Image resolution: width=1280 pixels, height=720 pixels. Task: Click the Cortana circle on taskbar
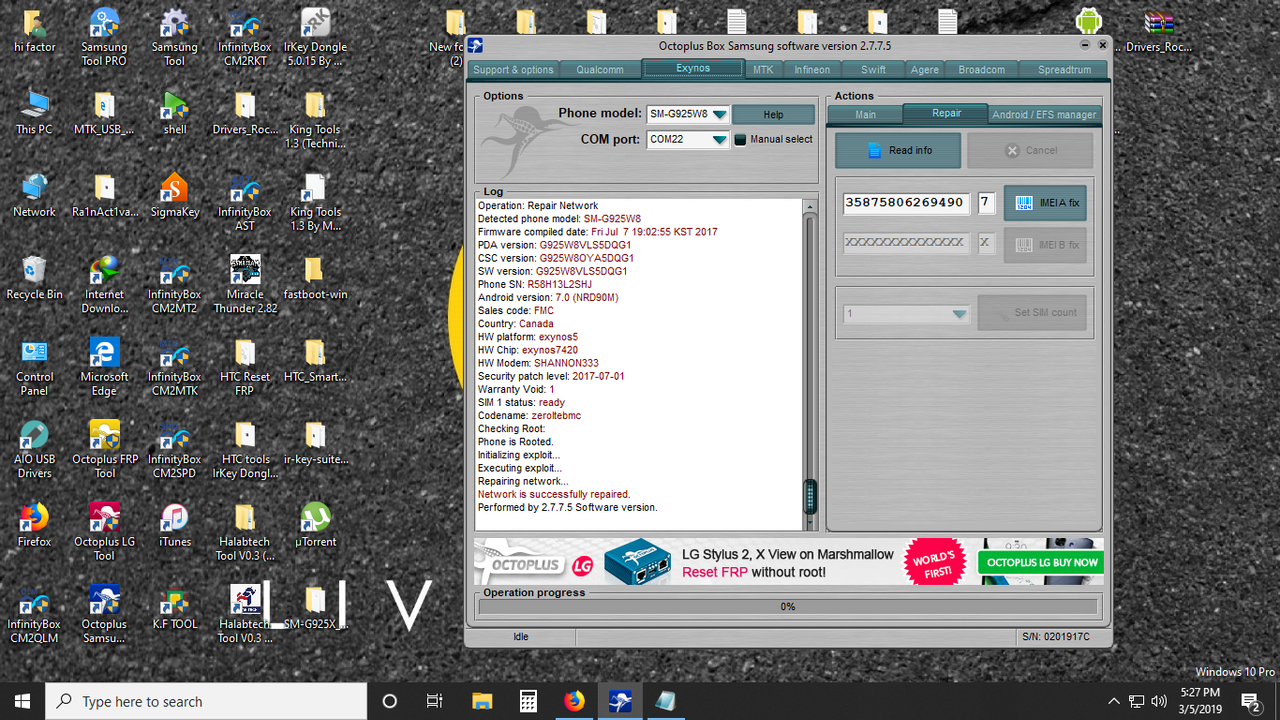(x=390, y=701)
